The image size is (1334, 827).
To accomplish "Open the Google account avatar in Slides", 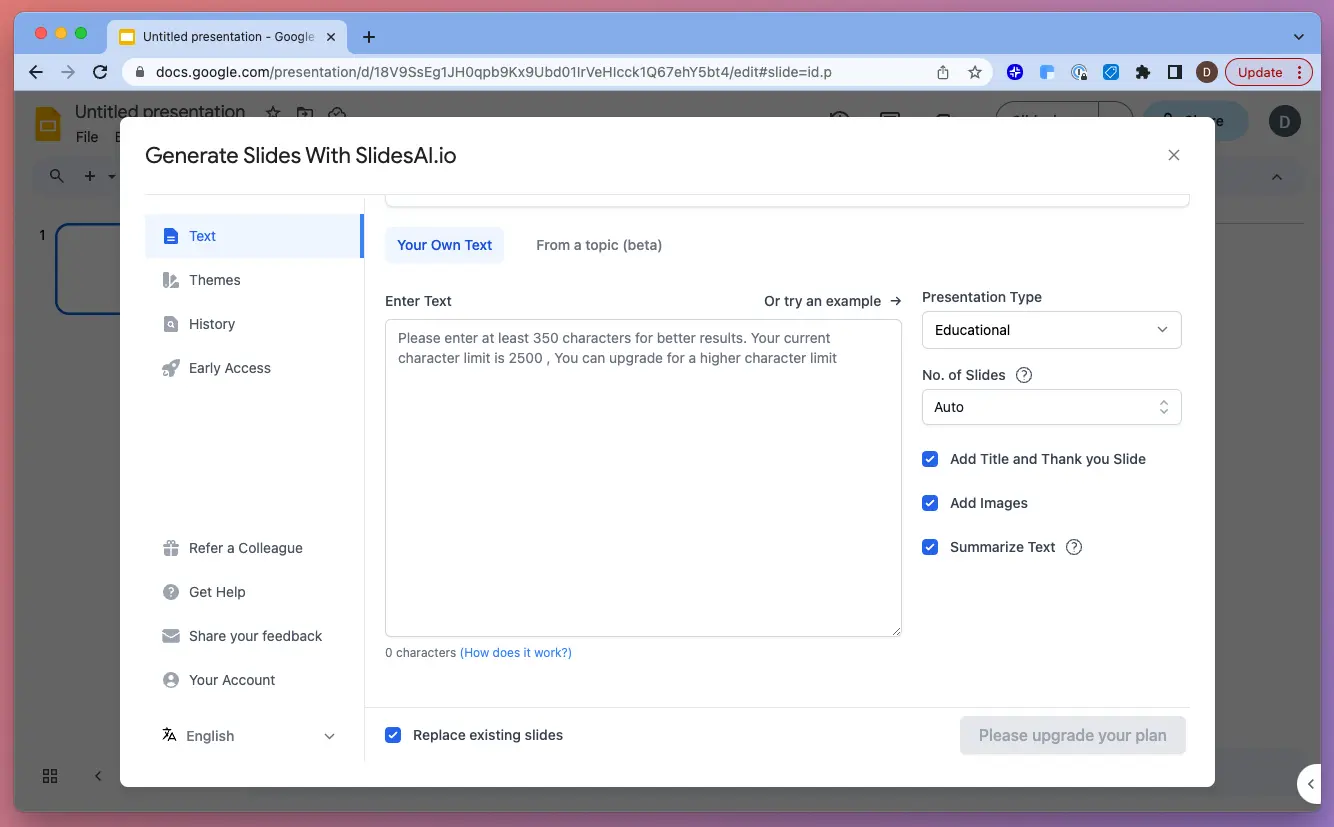I will pyautogui.click(x=1285, y=121).
